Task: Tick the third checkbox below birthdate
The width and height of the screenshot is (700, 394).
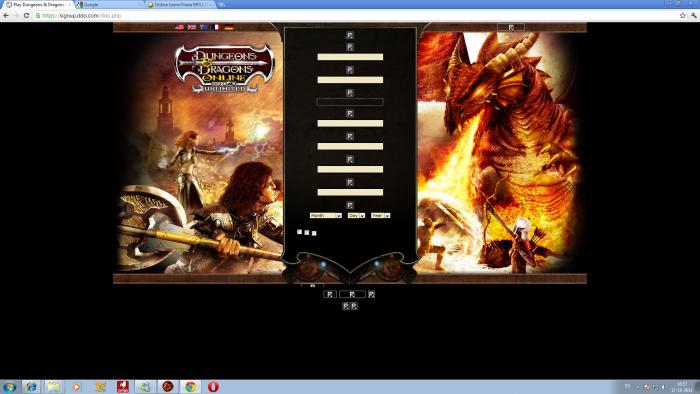Action: (x=314, y=233)
